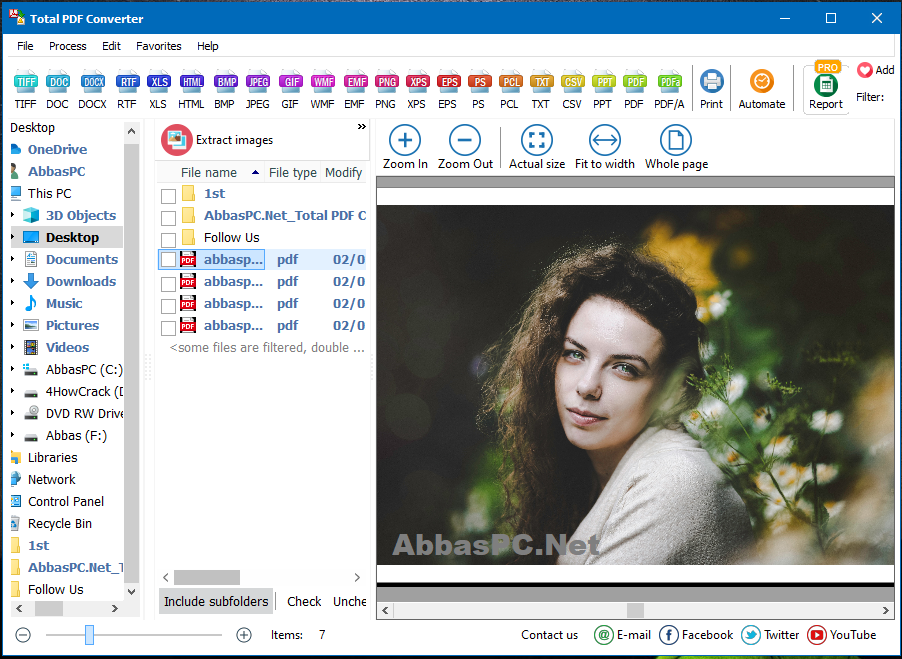Decrease thumbnail size with minus button
The width and height of the screenshot is (902, 659).
[x=23, y=635]
